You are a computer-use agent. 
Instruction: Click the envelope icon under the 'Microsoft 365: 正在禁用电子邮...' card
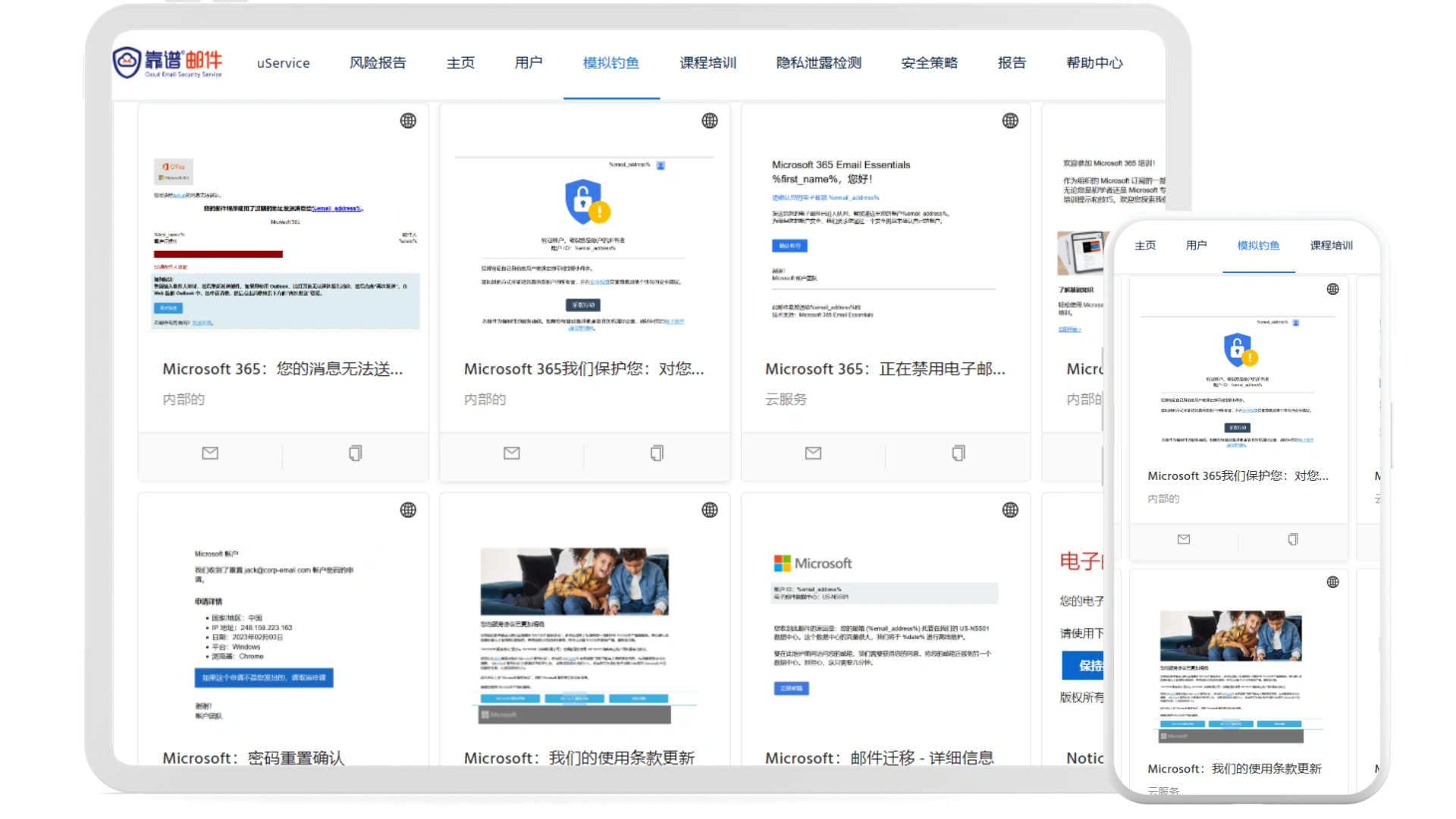813,453
